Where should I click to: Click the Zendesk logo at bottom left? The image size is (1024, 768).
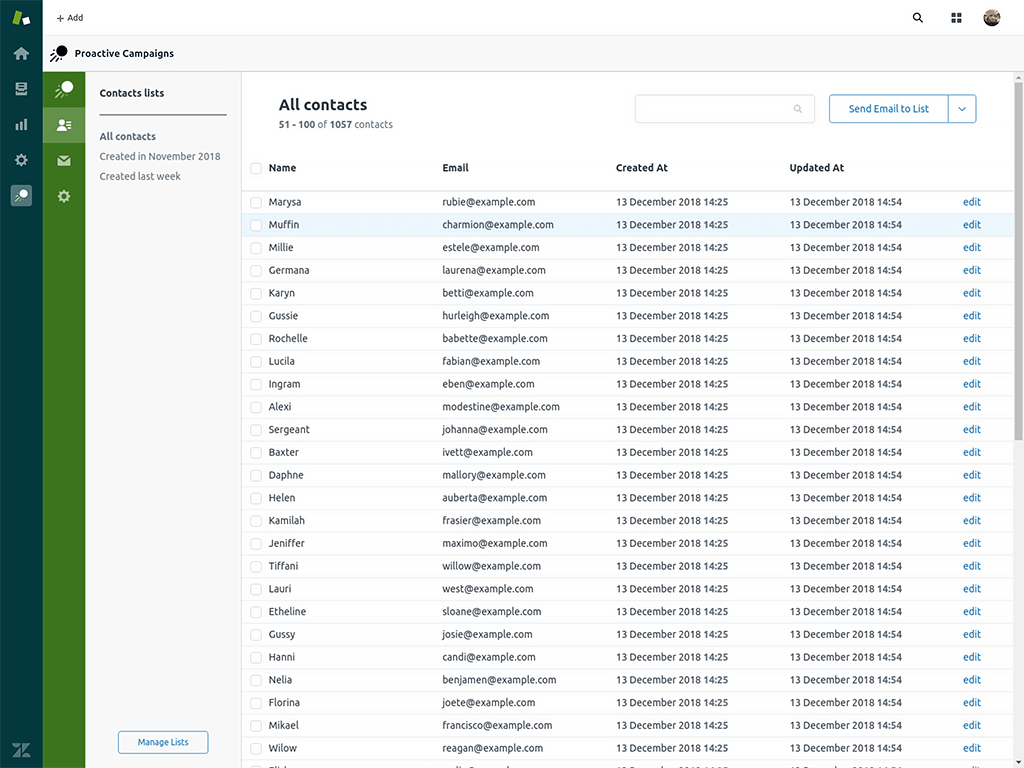(21, 750)
